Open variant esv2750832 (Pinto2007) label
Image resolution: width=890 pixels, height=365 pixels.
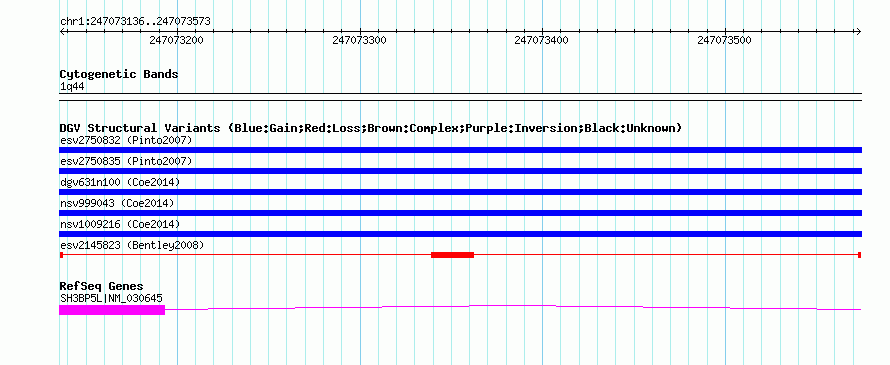click(x=126, y=140)
